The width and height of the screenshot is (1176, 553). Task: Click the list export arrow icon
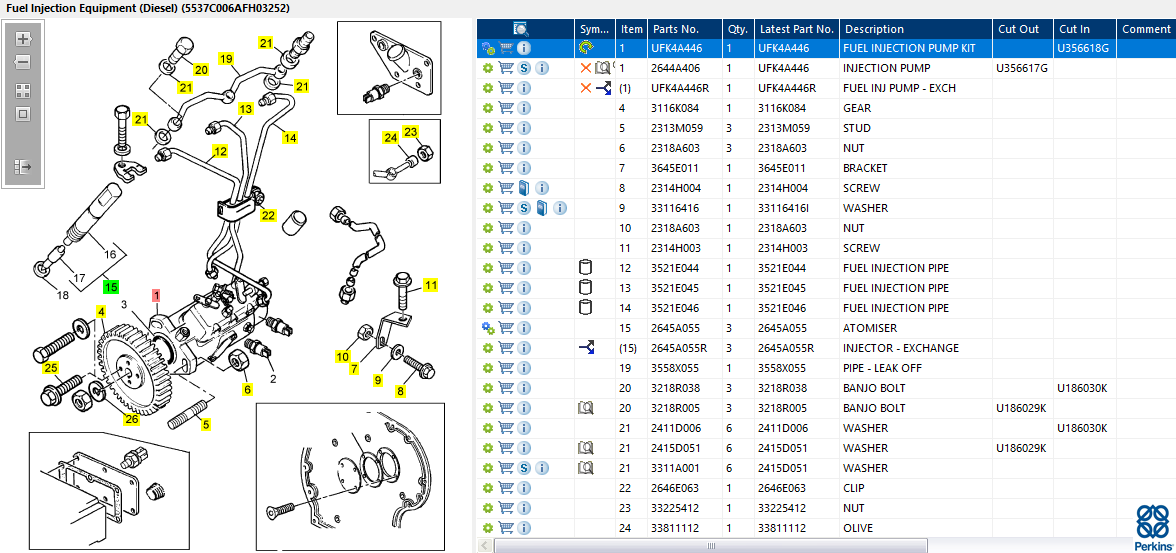pyautogui.click(x=22, y=167)
